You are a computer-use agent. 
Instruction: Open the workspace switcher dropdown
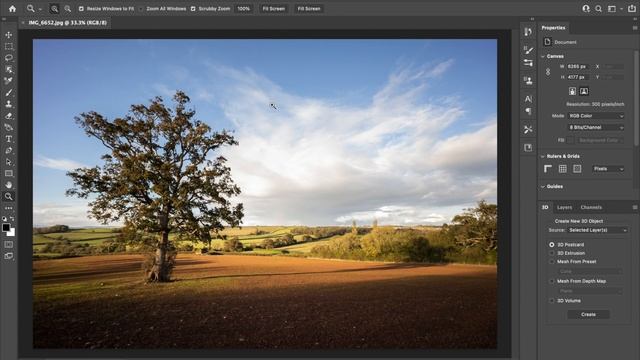(x=613, y=9)
